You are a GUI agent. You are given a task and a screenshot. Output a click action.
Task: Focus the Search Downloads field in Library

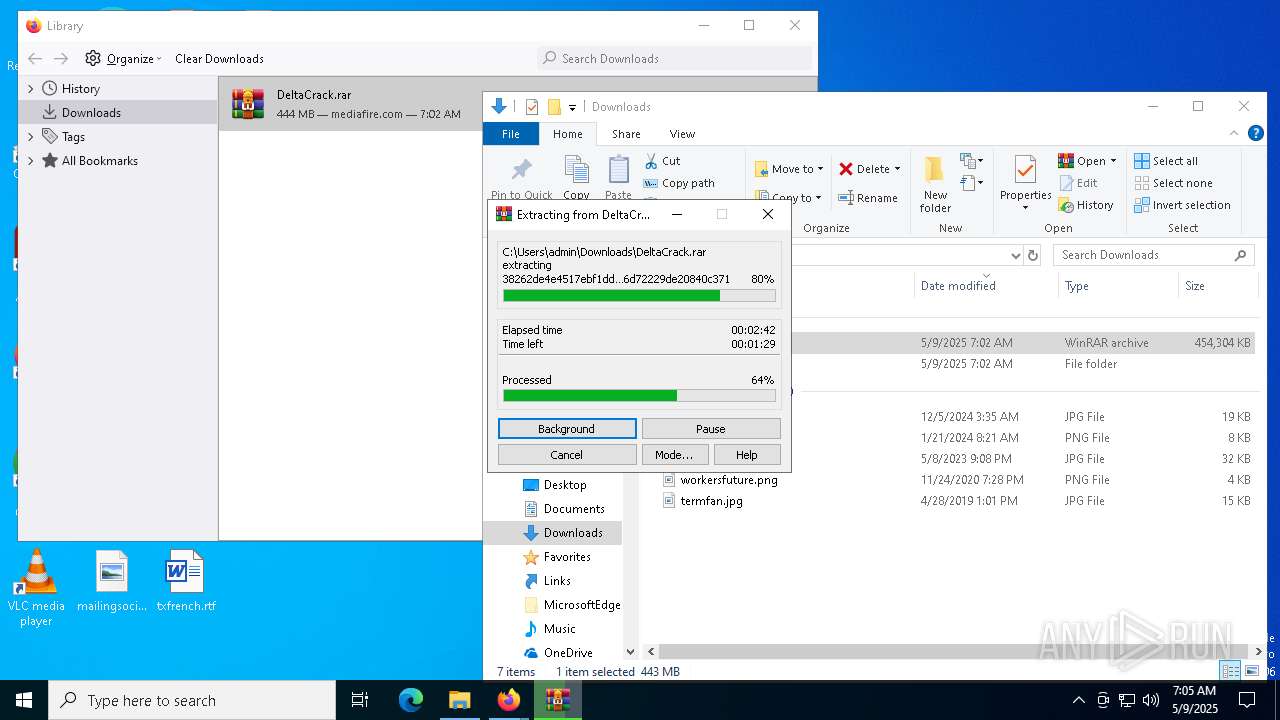click(x=675, y=59)
